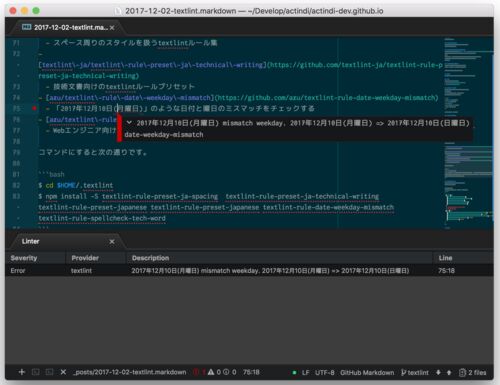This screenshot has width=500, height=385.
Task: Place cursor on the 'npm install -S' command line
Action: [x=208, y=196]
